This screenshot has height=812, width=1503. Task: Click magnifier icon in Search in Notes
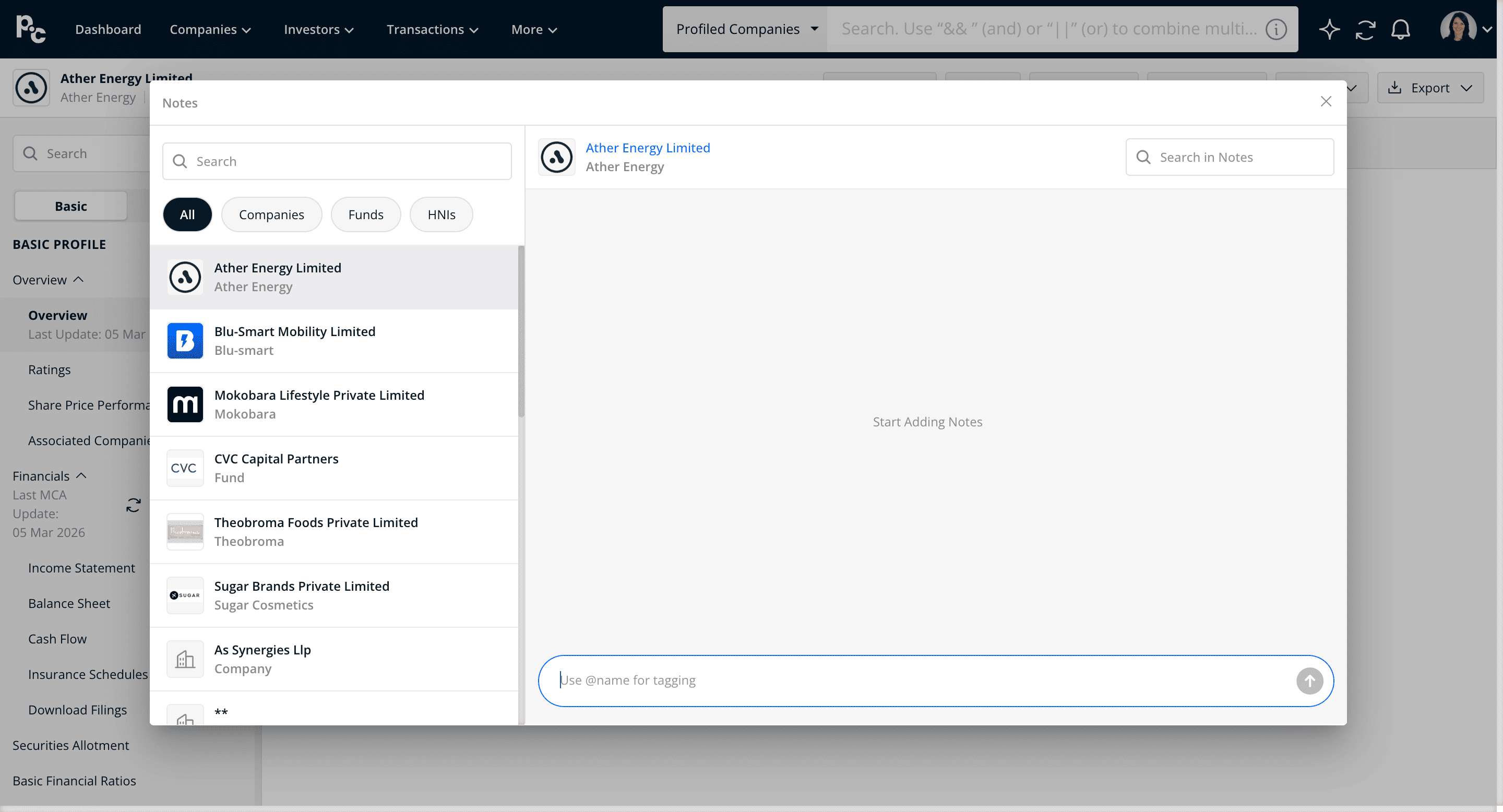tap(1143, 158)
